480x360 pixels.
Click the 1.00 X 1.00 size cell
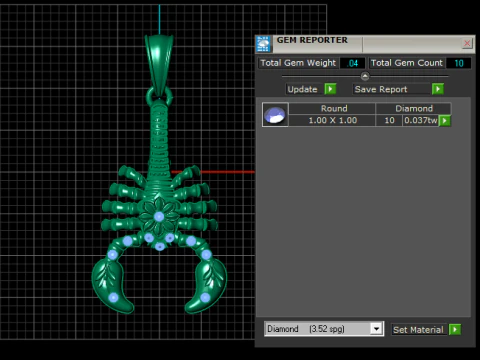[x=332, y=120]
